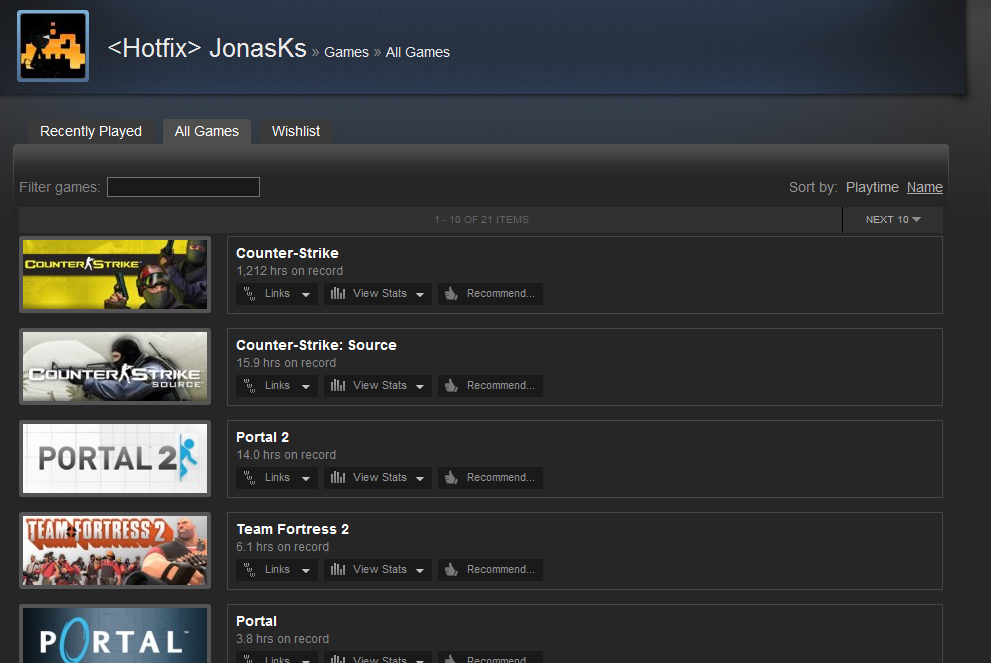Image resolution: width=991 pixels, height=663 pixels.
Task: Expand Links dropdown arrow for Counter-Strike
Action: 306,295
